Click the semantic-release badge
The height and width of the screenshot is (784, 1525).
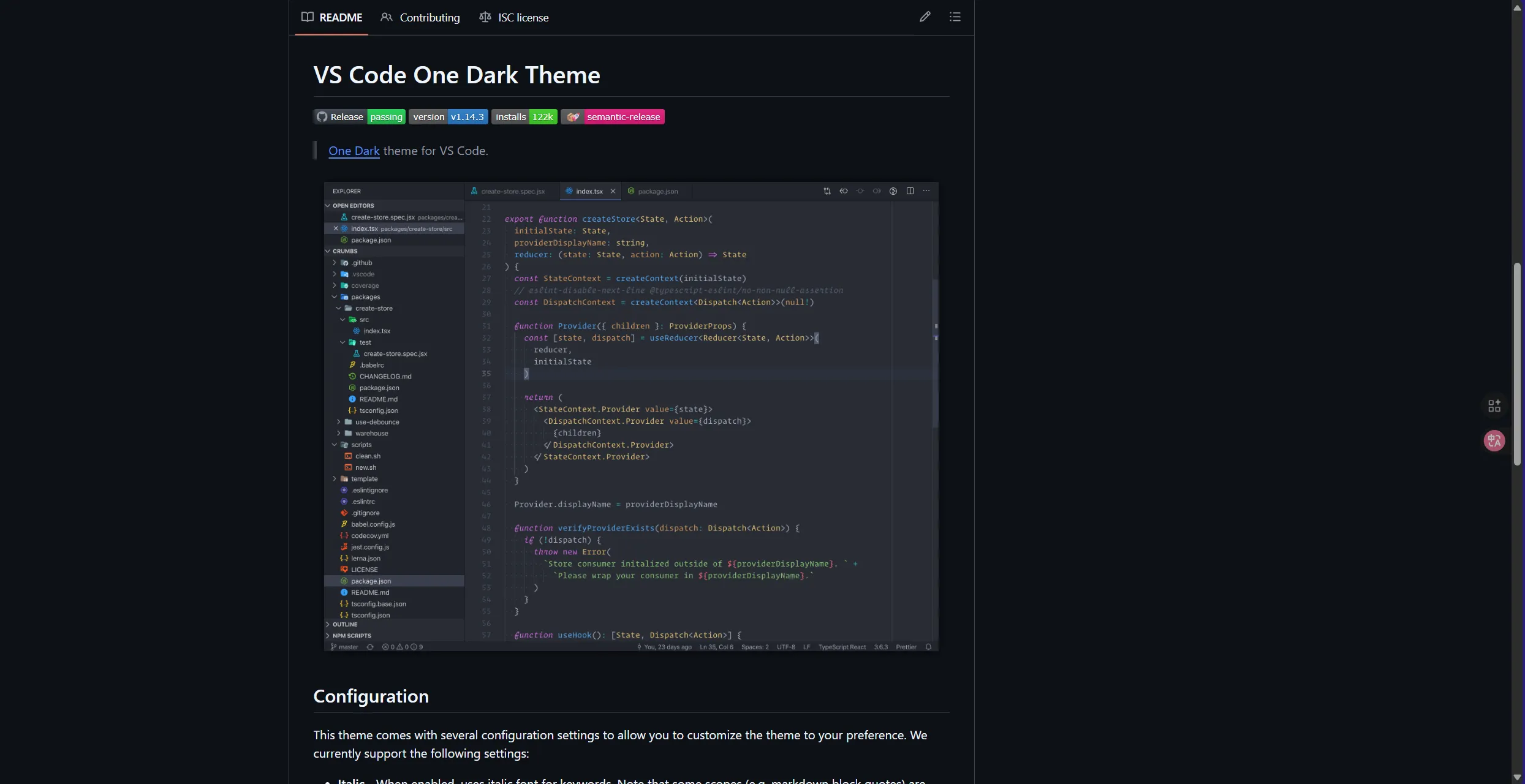point(612,117)
